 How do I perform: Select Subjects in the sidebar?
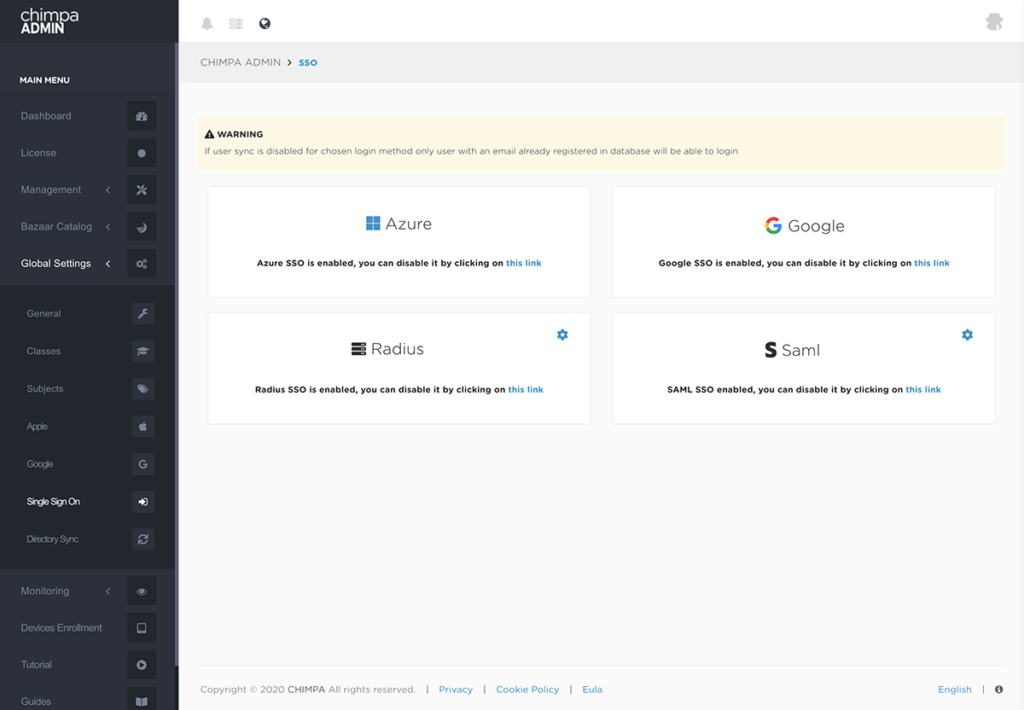pos(45,389)
